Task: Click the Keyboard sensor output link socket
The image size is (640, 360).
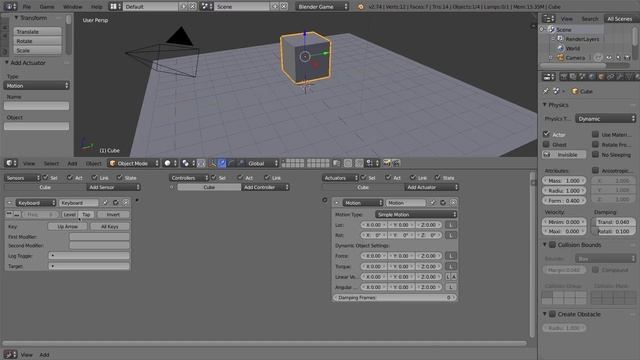Action: point(137,200)
